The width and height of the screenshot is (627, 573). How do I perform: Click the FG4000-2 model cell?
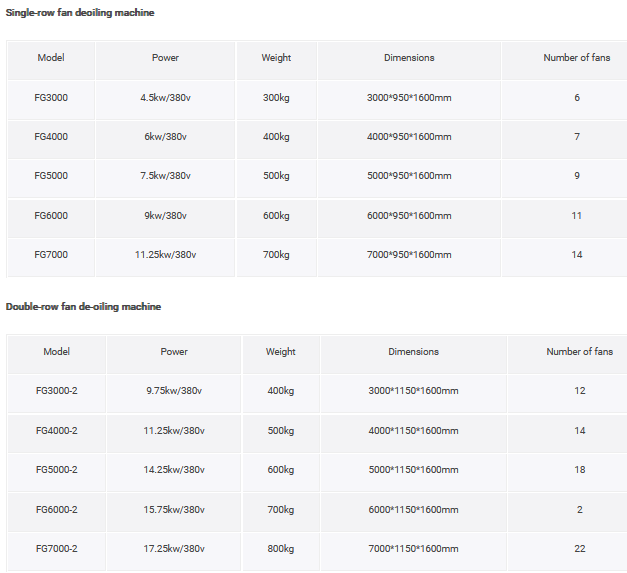point(56,431)
